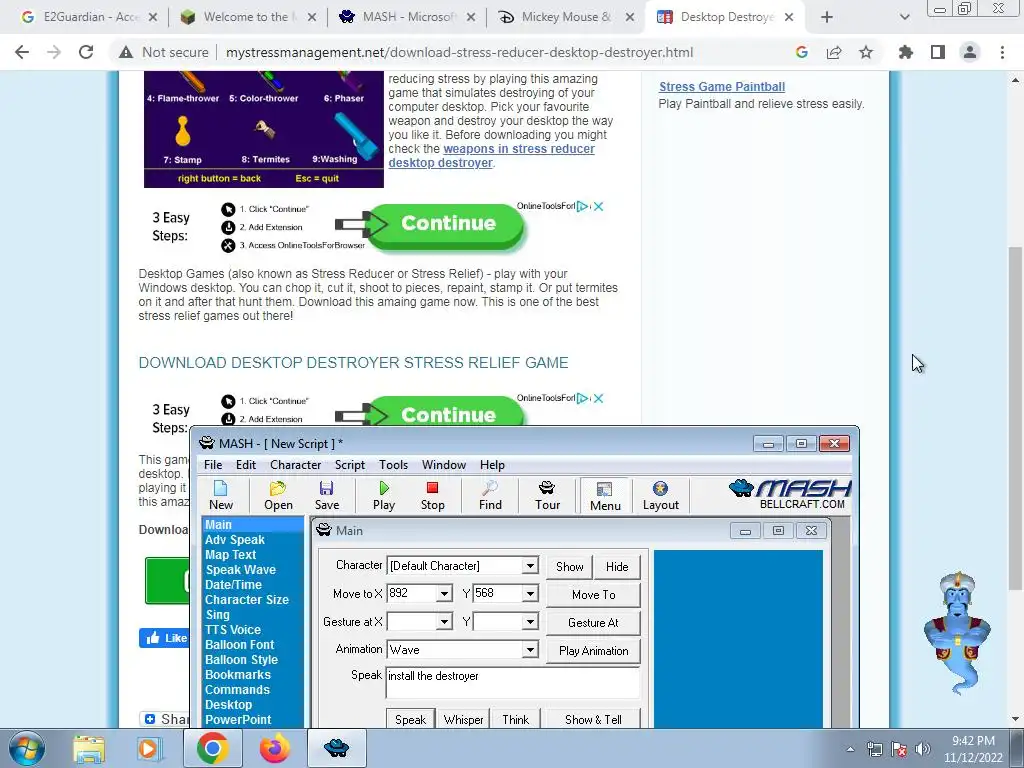Stop the script with the red Stop icon
The width and height of the screenshot is (1024, 768).
click(432, 495)
